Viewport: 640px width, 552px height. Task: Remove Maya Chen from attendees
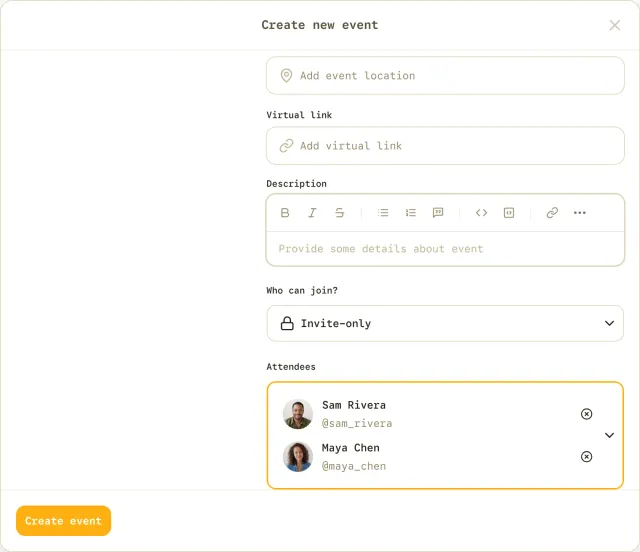[x=587, y=456]
